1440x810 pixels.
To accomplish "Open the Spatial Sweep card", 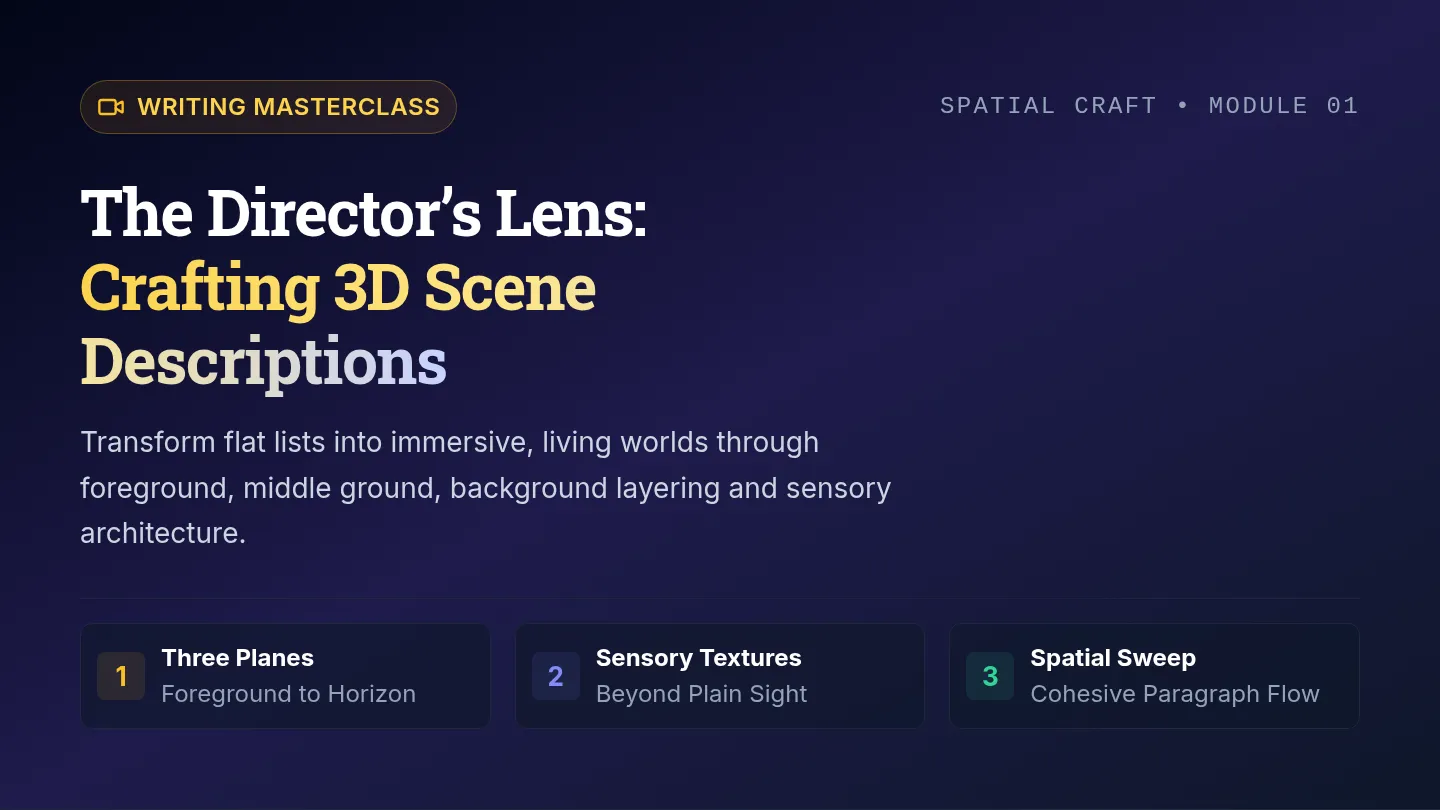I will tap(1154, 676).
